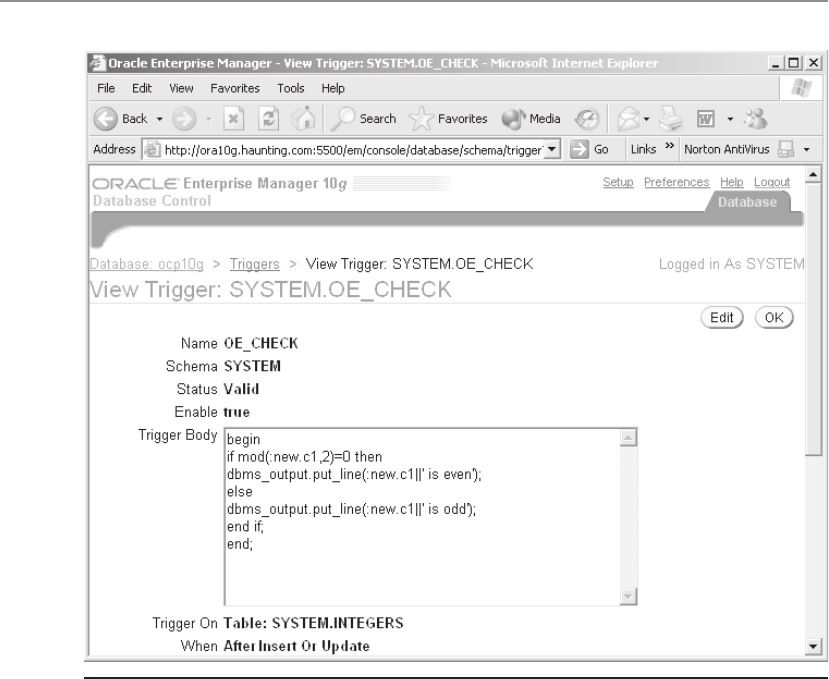
Task: Expand the Word edit dropdown arrow
Action: [730, 119]
